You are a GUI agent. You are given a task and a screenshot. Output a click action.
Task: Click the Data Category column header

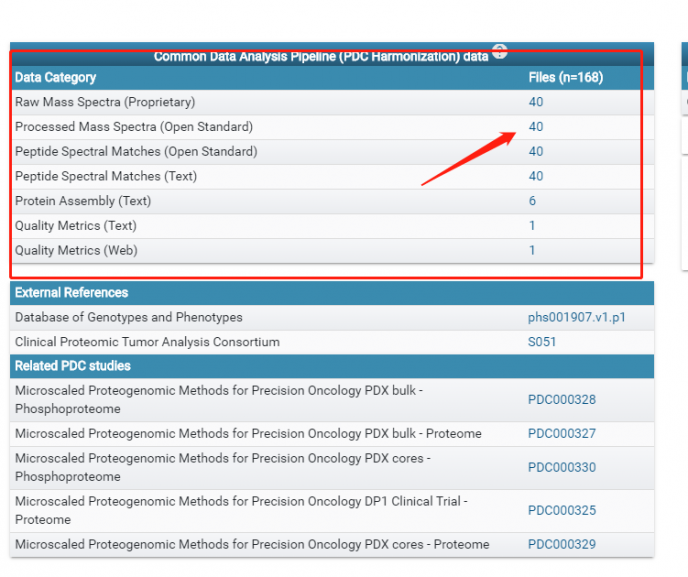pyautogui.click(x=56, y=78)
